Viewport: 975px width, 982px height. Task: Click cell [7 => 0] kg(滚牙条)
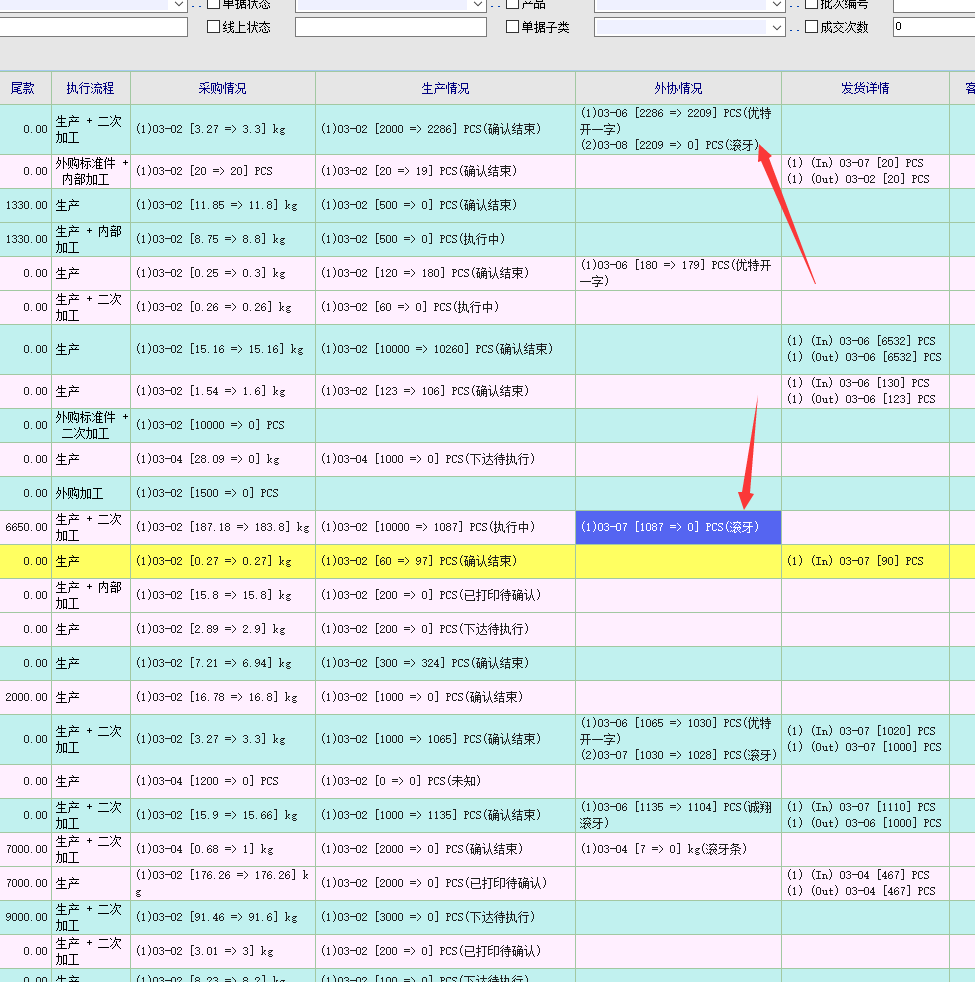pos(678,849)
